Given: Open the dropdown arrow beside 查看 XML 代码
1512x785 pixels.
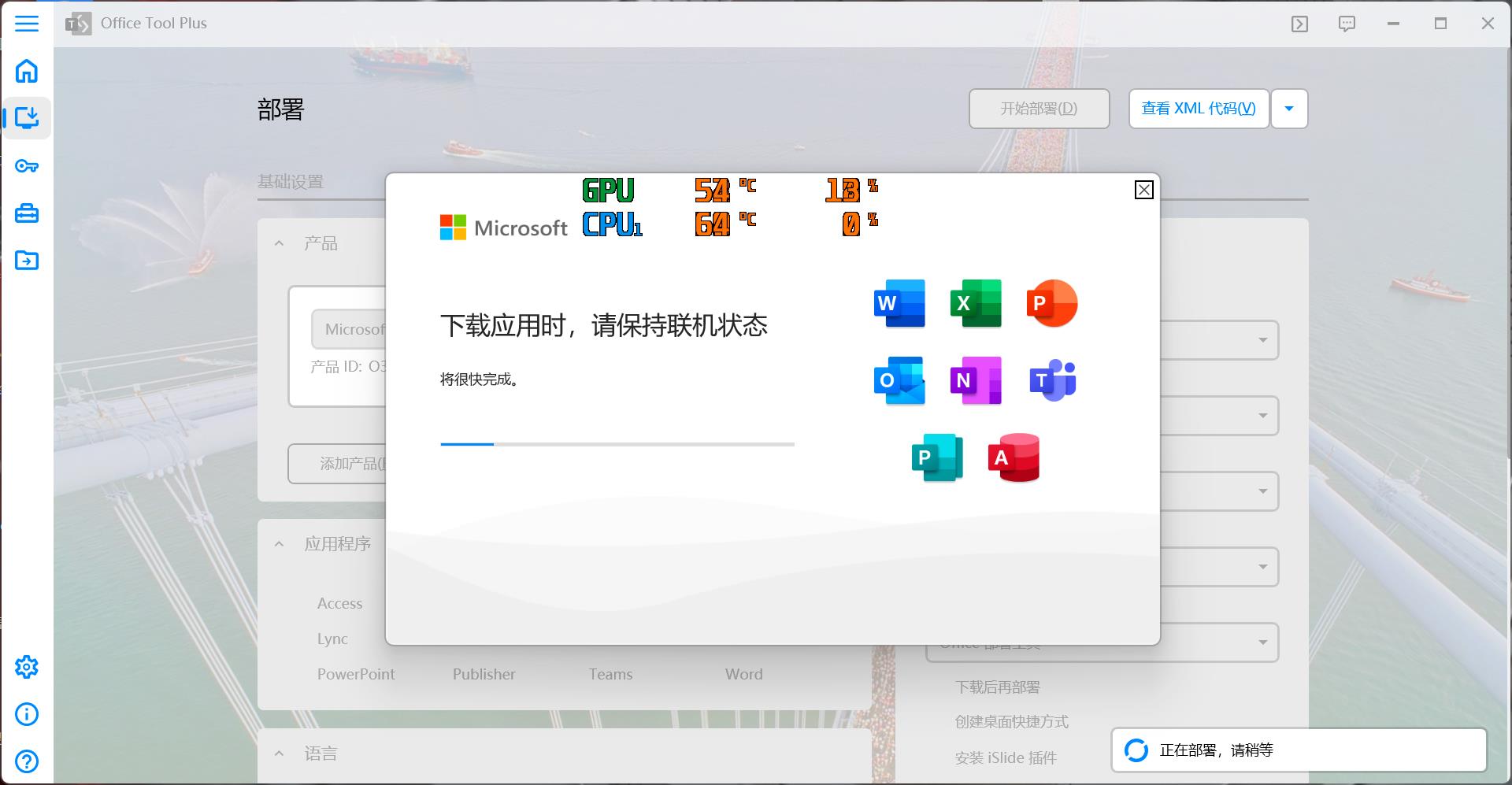Looking at the screenshot, I should (1289, 108).
